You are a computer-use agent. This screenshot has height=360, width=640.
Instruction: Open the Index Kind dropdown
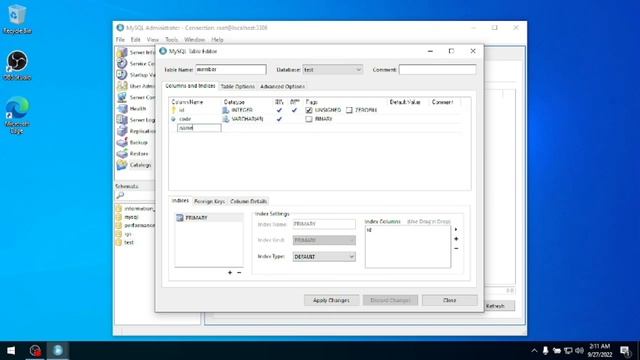324,240
